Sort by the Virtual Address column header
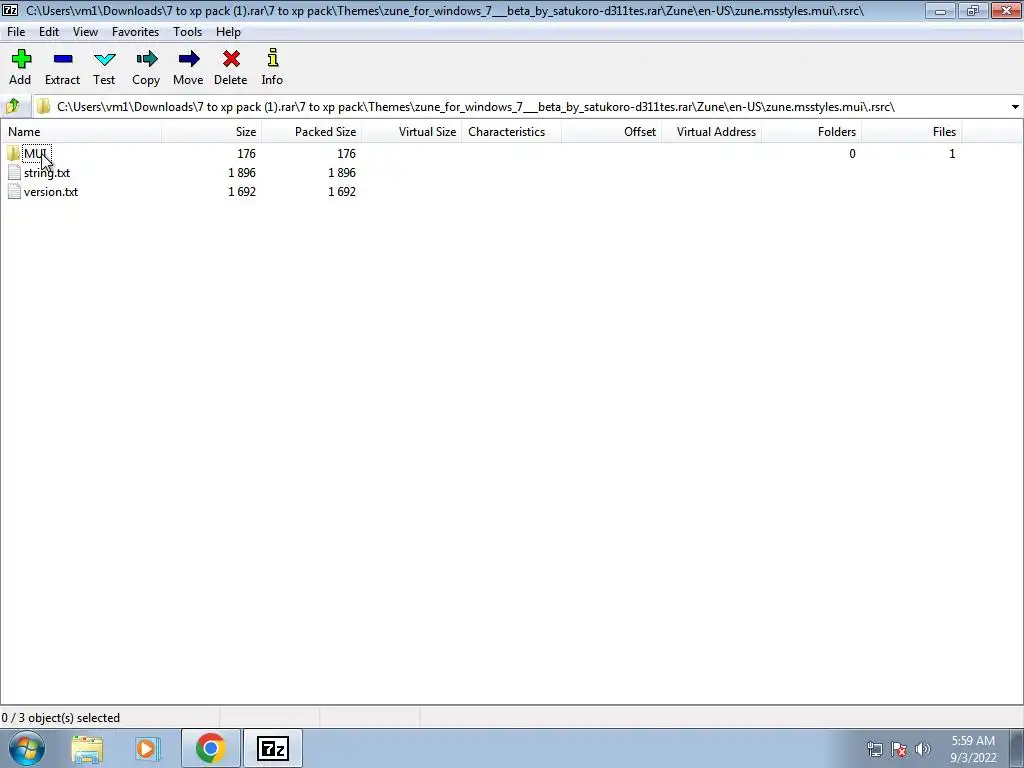 (x=711, y=131)
